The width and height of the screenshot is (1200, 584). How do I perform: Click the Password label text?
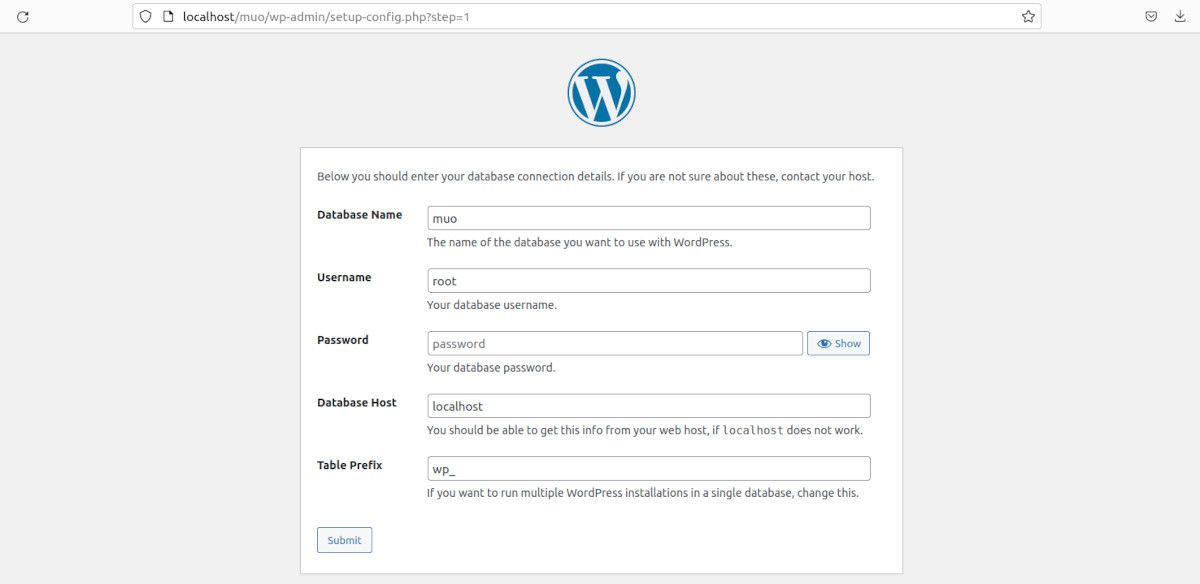pos(343,340)
